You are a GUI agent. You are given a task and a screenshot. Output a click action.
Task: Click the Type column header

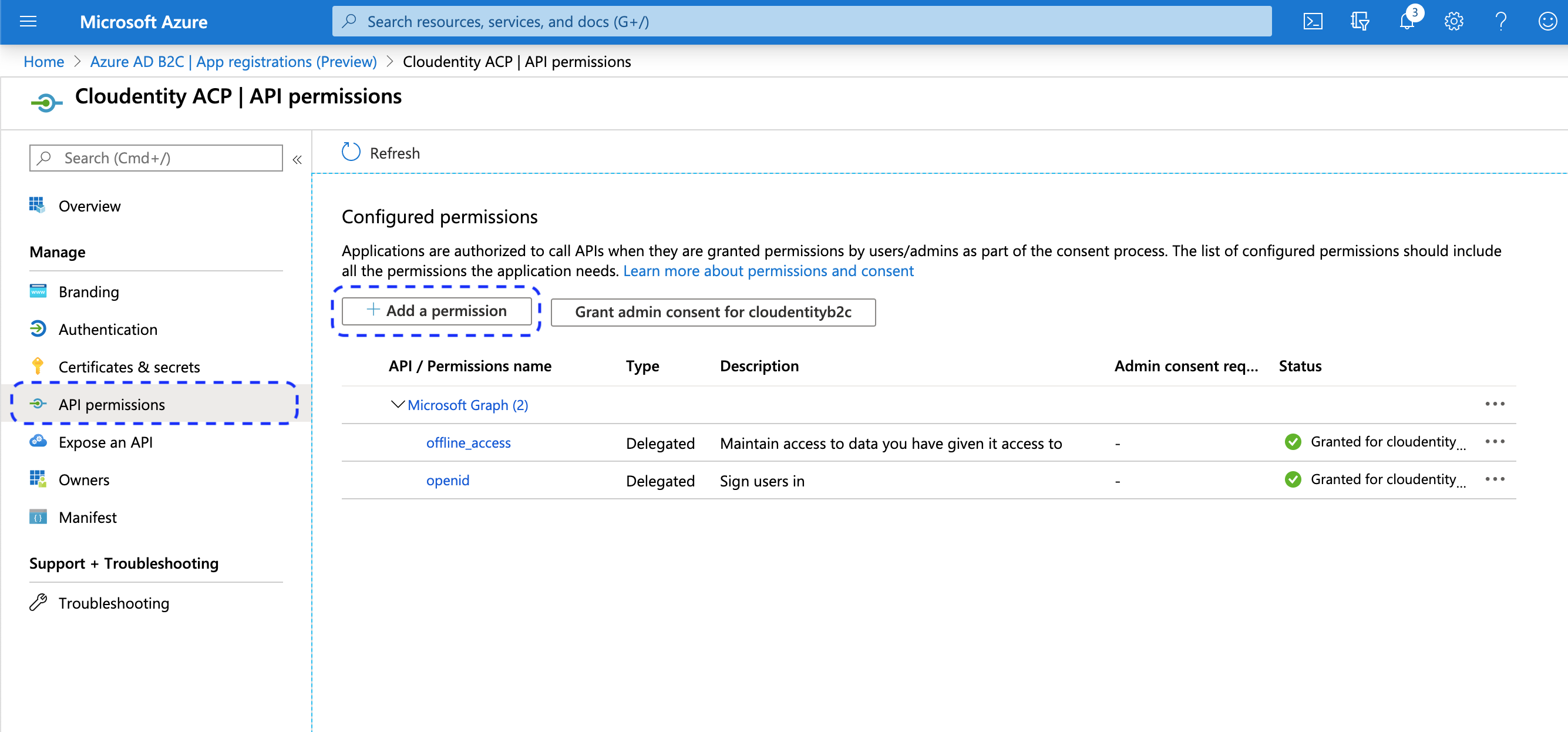(642, 366)
